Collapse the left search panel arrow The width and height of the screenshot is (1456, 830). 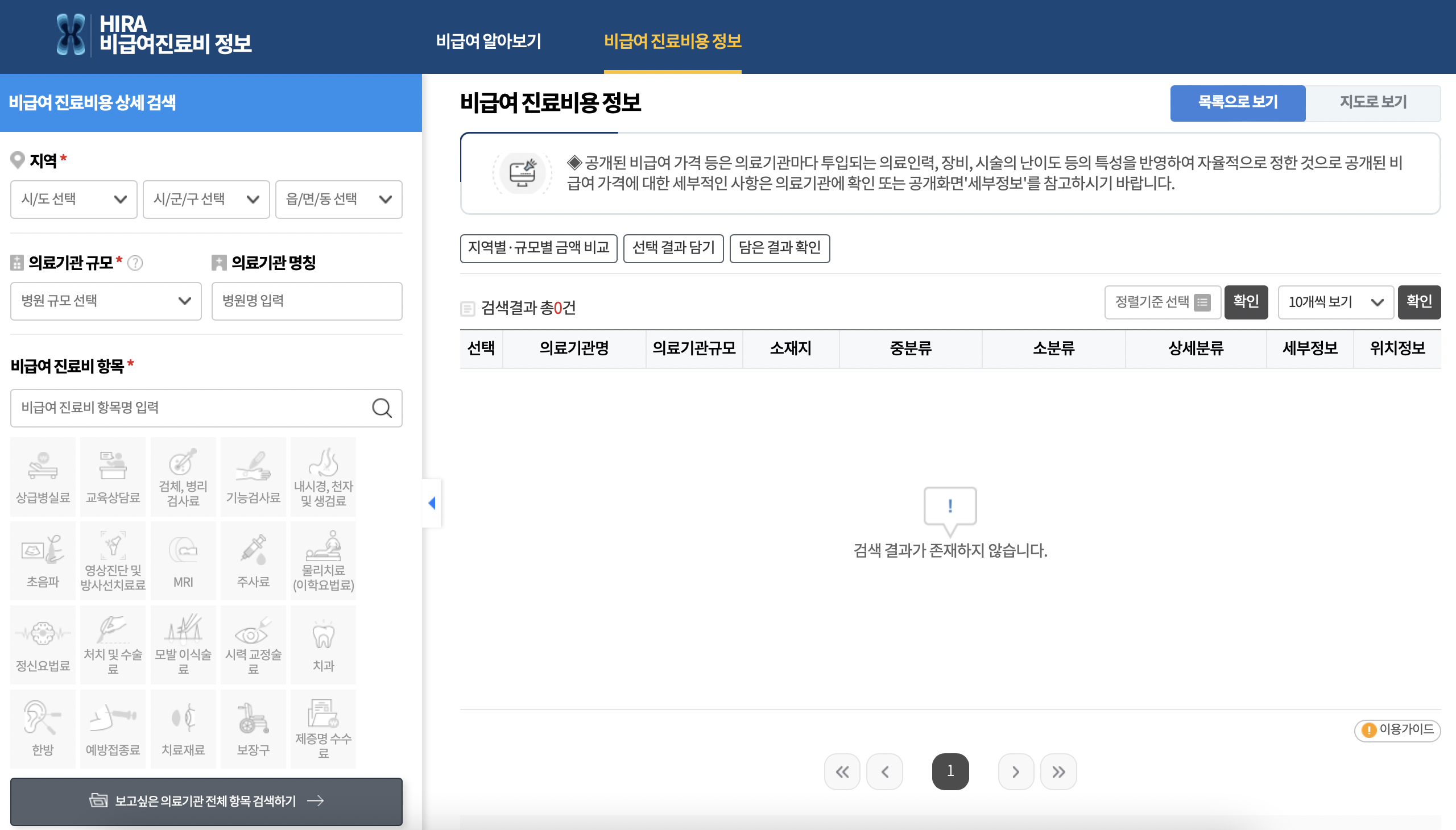[432, 503]
